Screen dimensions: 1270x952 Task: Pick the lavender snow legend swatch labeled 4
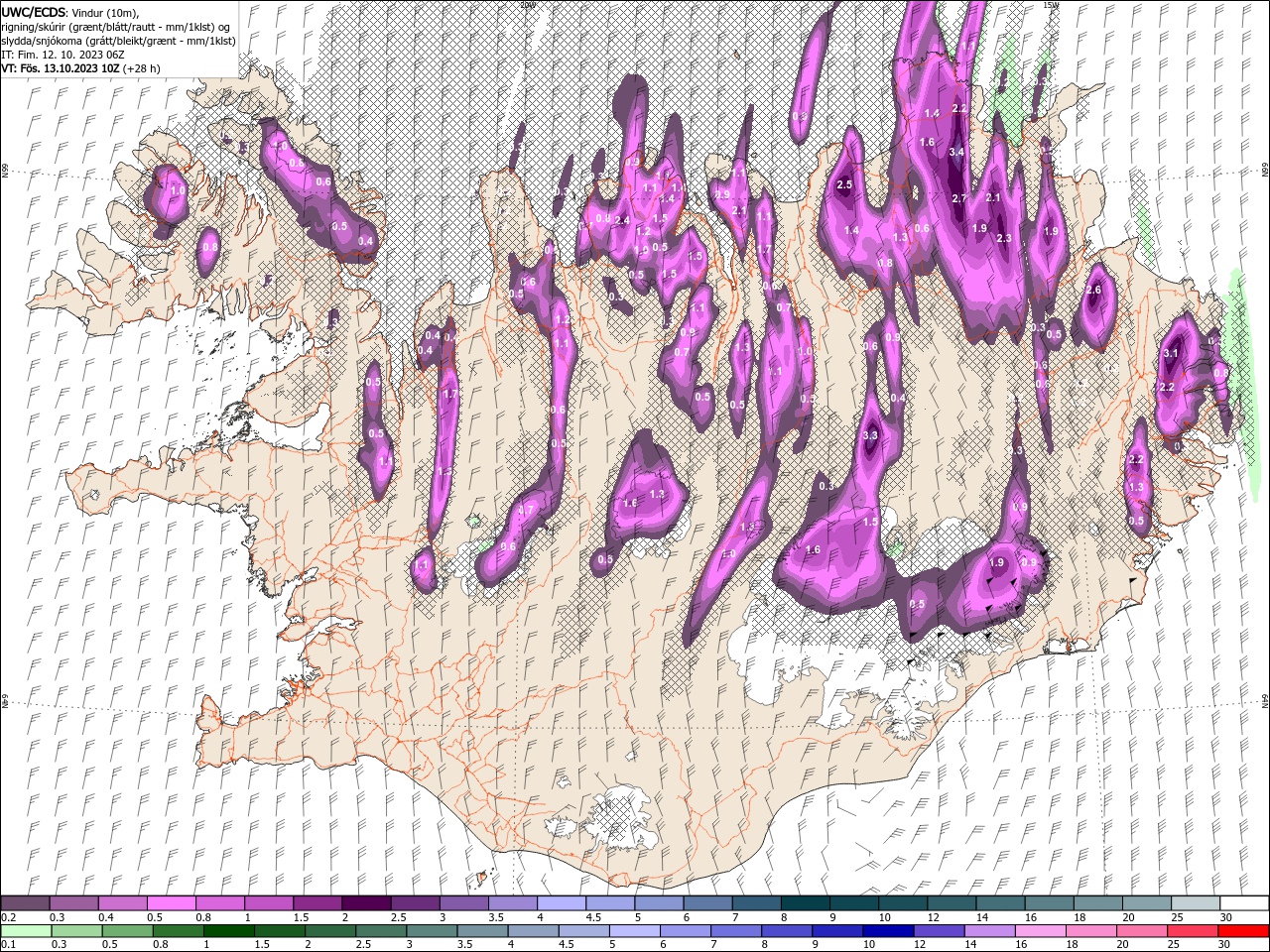pyautogui.click(x=562, y=903)
